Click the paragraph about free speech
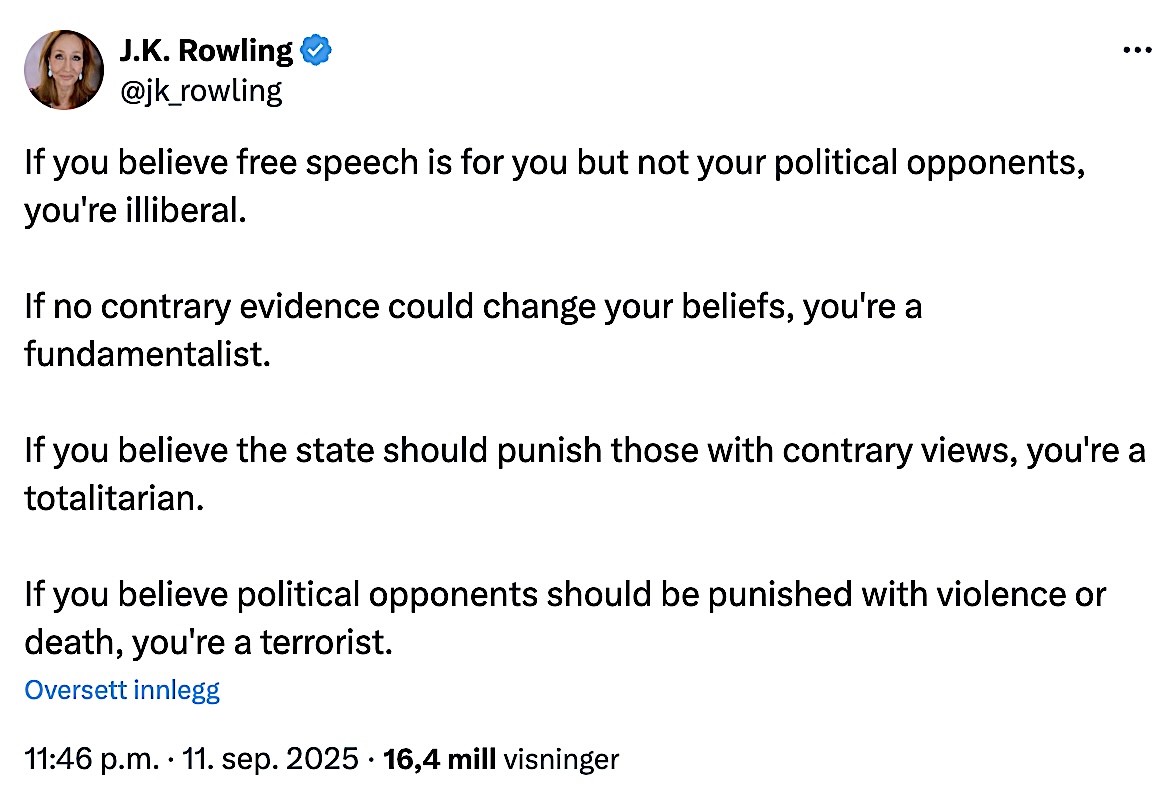The image size is (1175, 804). [x=555, y=187]
